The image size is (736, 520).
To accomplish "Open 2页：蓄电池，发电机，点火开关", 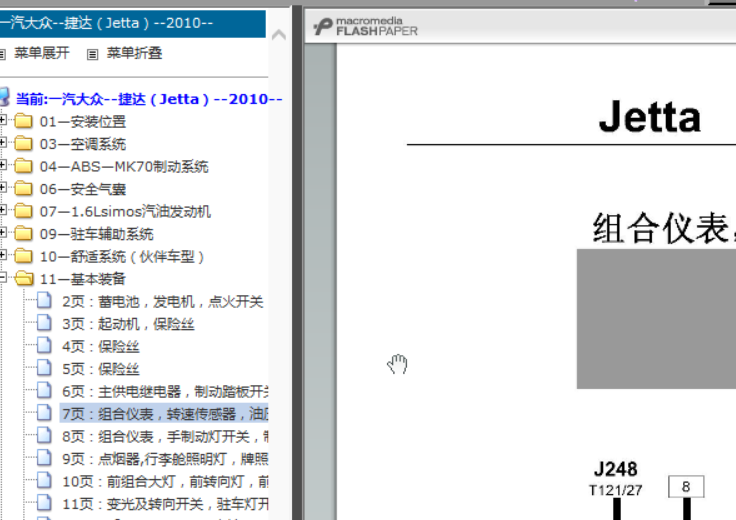I will click(162, 302).
